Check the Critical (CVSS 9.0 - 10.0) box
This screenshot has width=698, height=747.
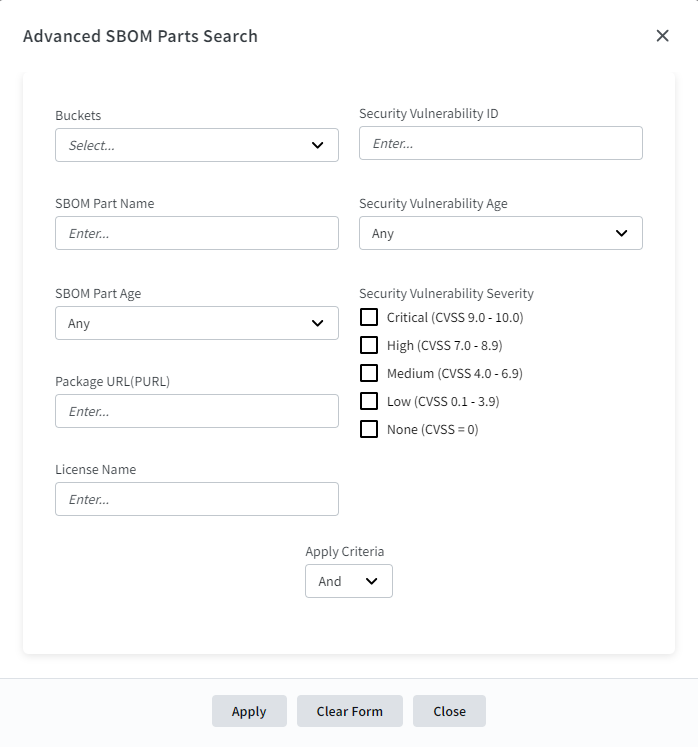[369, 317]
